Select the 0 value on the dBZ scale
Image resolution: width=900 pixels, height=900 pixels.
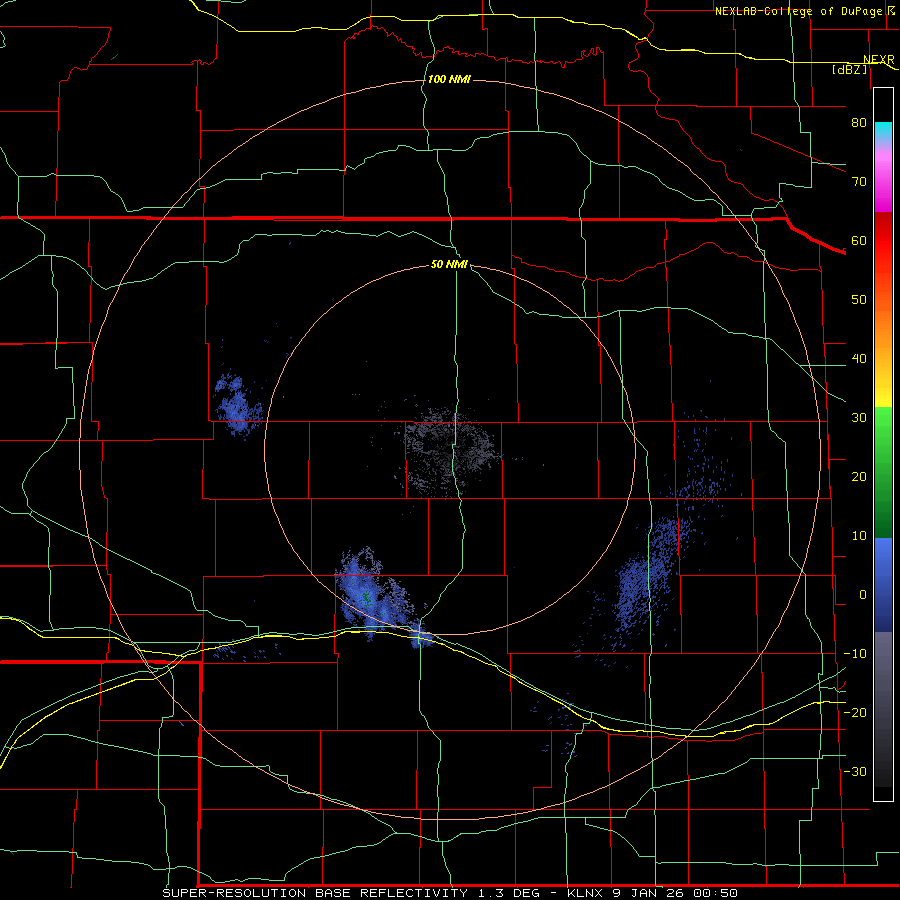(x=863, y=595)
